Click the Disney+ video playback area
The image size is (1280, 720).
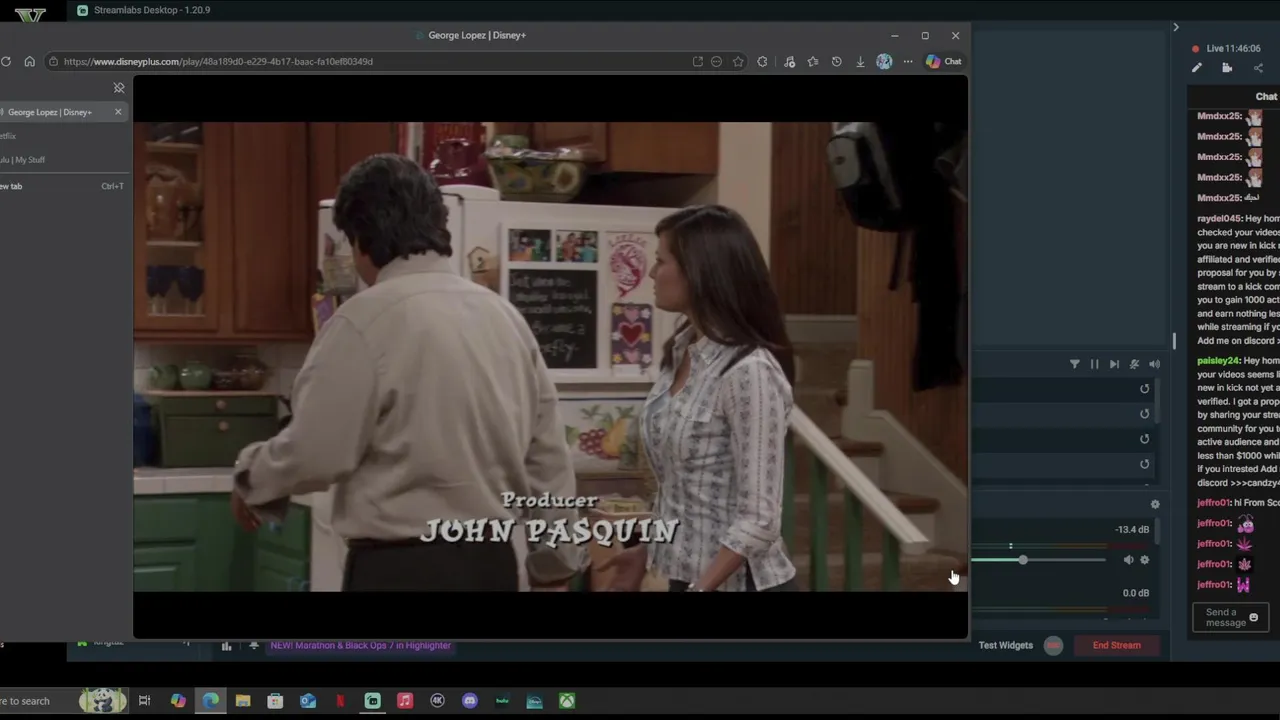pyautogui.click(x=550, y=357)
